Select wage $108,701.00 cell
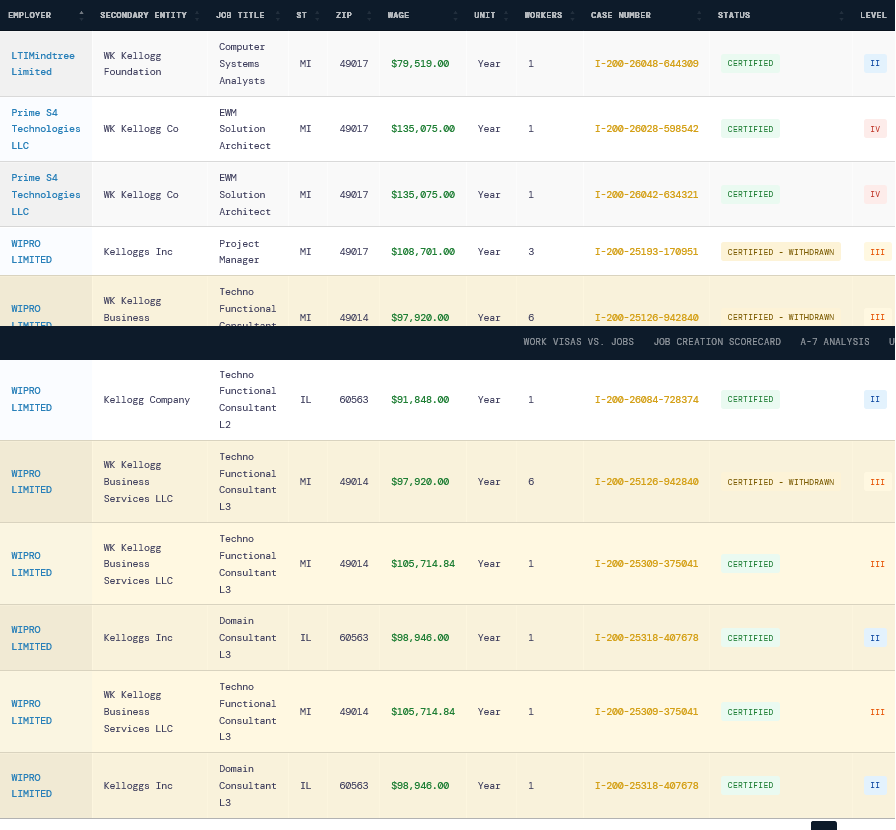This screenshot has height=830, width=896. point(423,252)
